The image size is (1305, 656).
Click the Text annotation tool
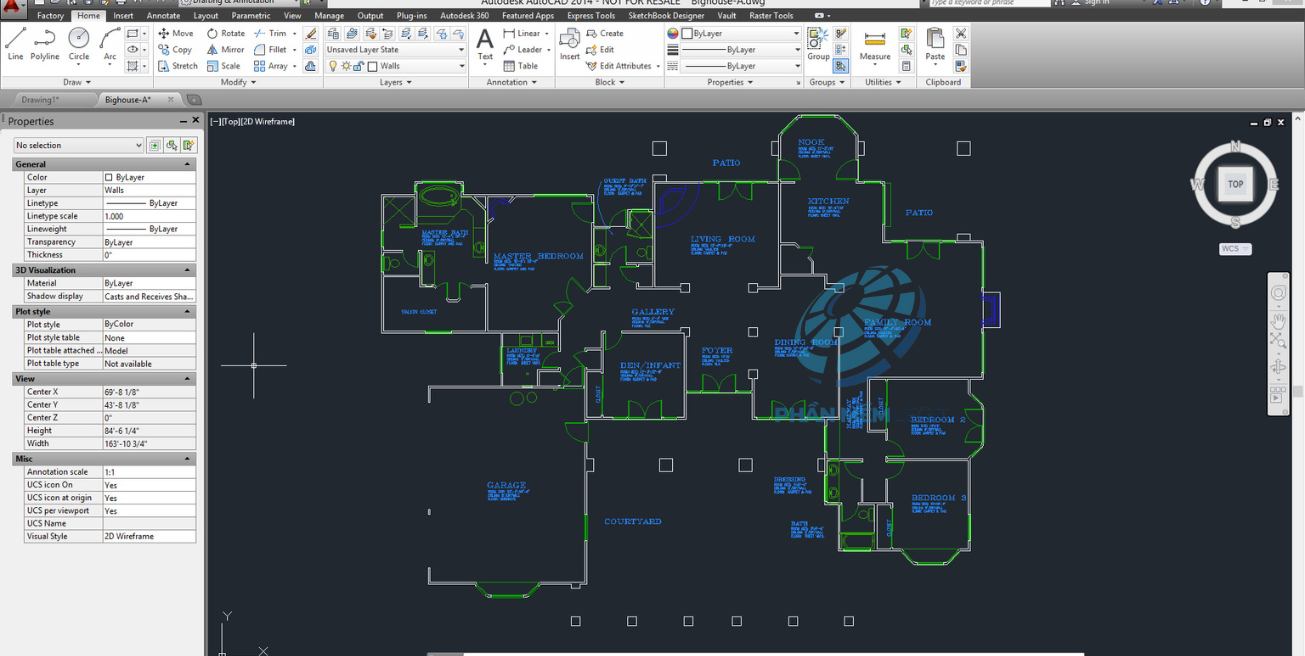[x=485, y=45]
